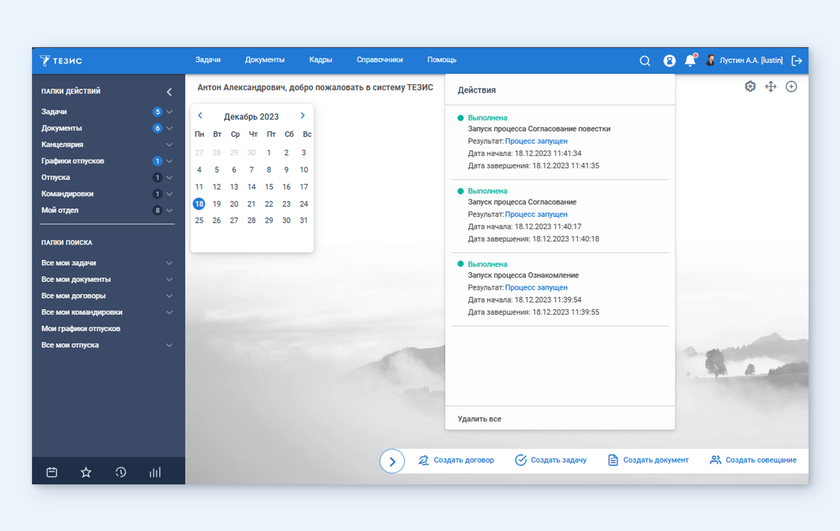Open calendar icon in bottom sidebar
Viewport: 840px width, 531px height.
click(x=52, y=472)
